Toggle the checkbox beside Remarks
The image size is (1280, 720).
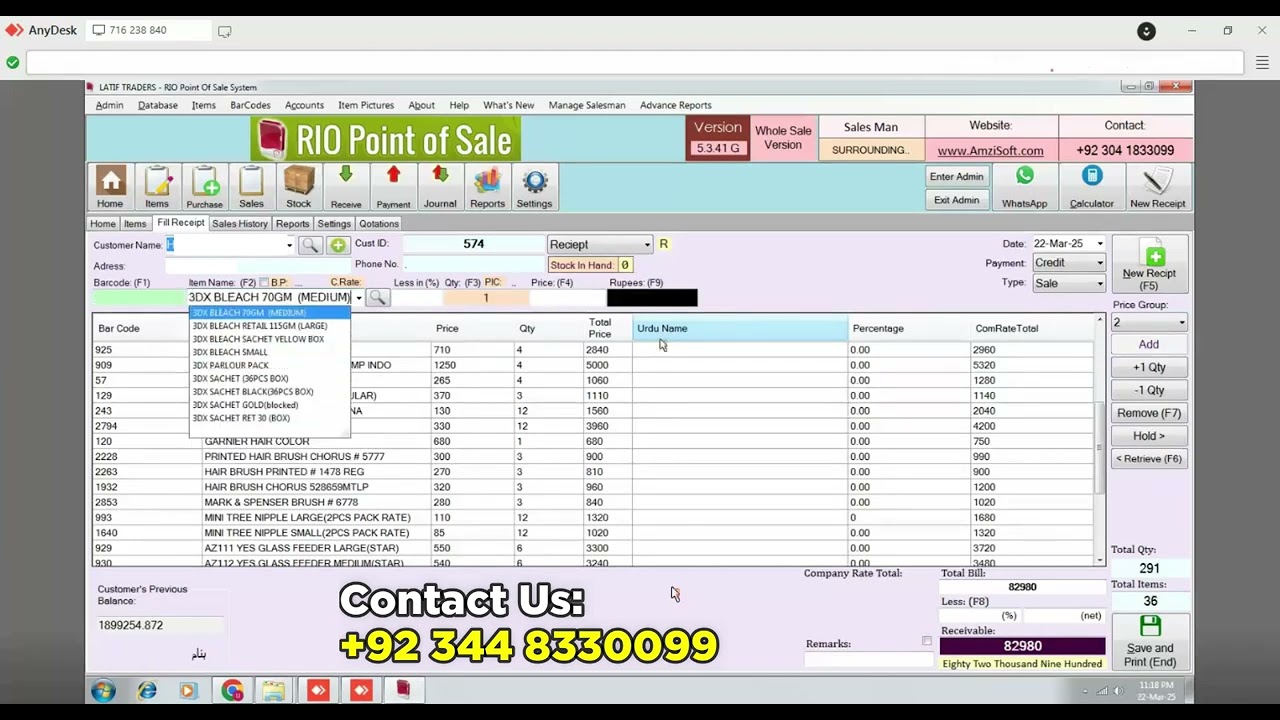[927, 641]
